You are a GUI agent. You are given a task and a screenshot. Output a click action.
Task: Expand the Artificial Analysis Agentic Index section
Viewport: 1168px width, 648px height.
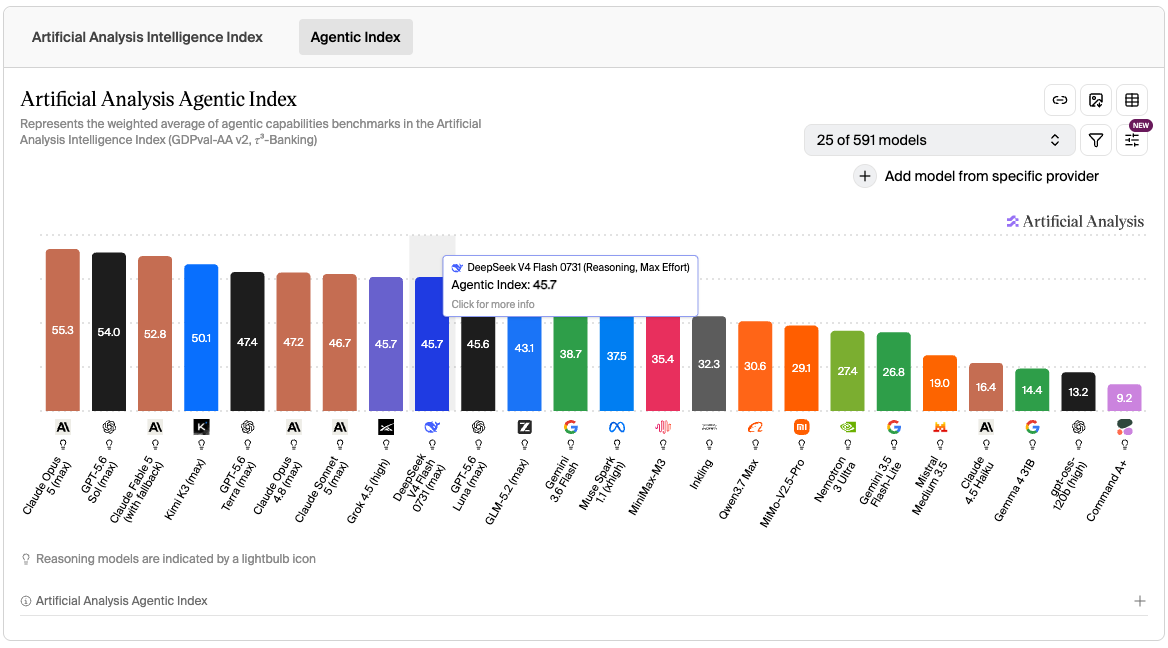point(1140,601)
